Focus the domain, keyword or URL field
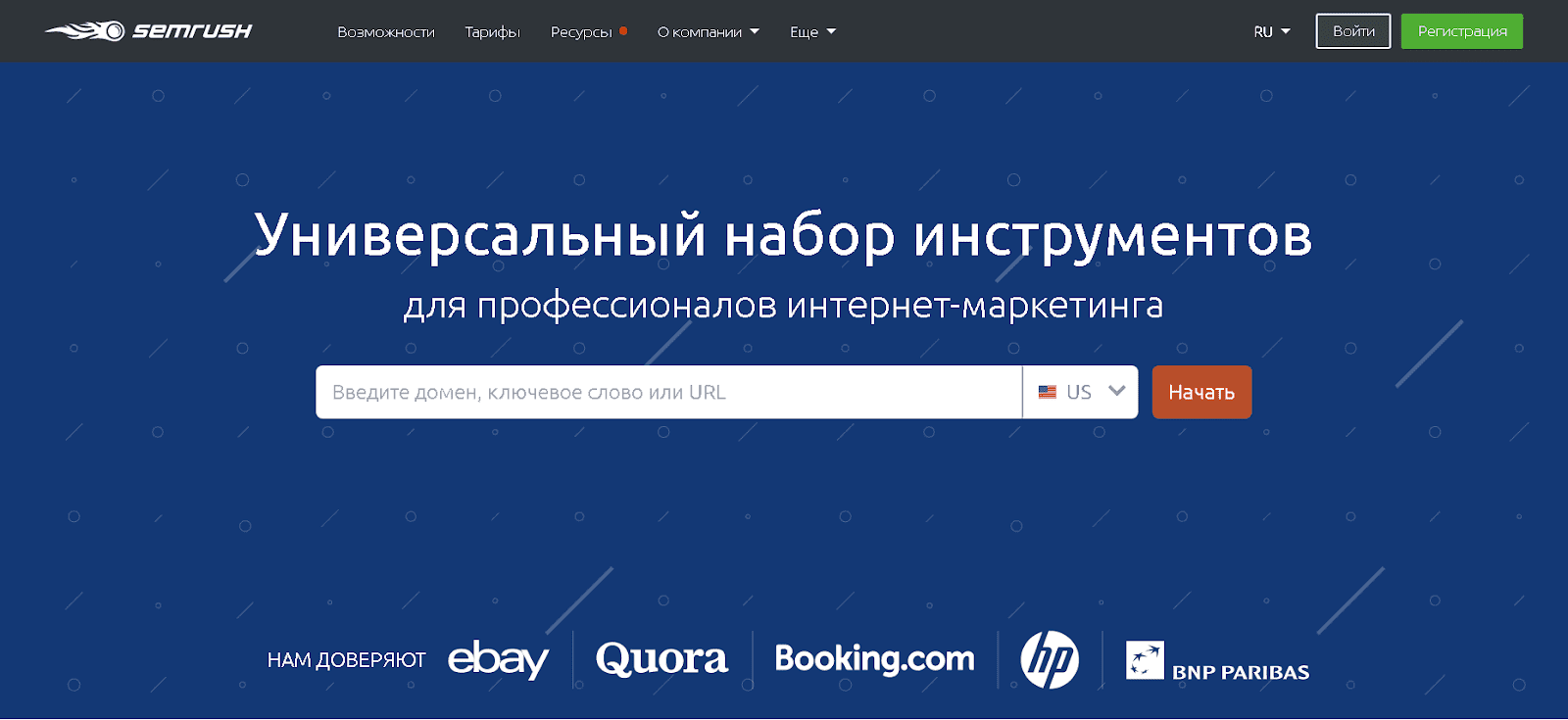Screen dimensions: 1568x720 668,392
